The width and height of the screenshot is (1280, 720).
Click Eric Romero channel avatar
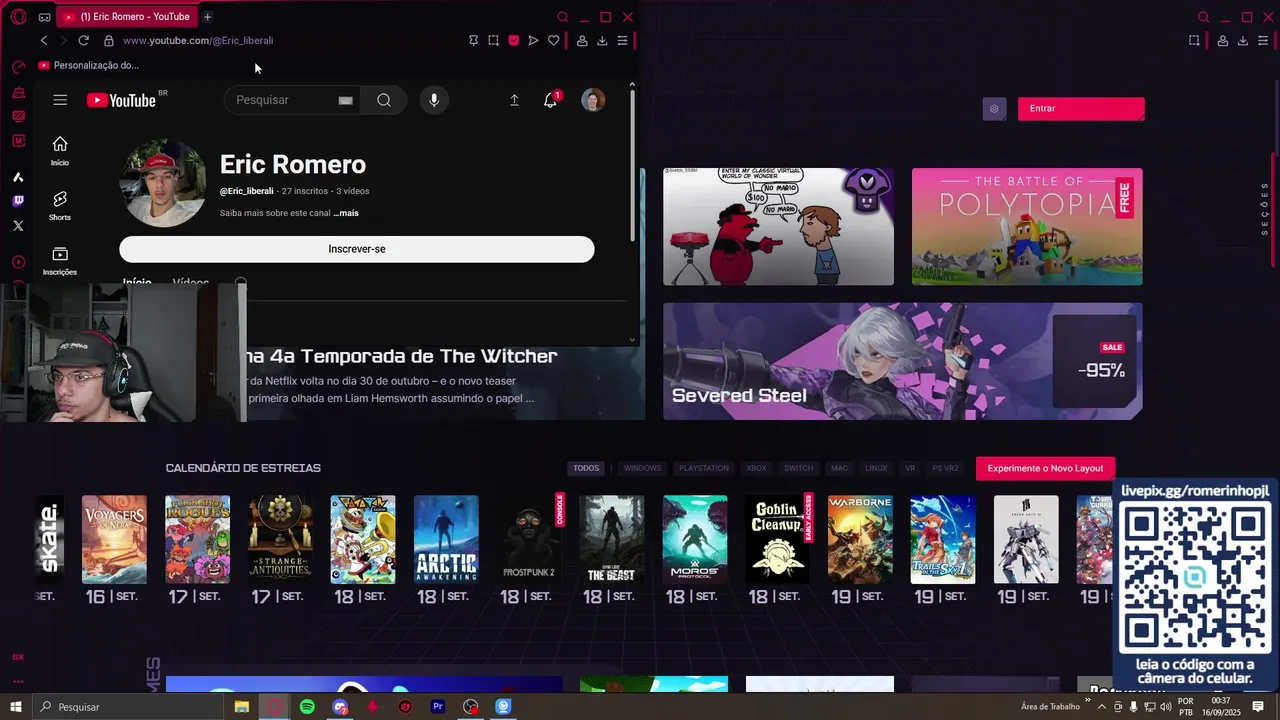[163, 183]
